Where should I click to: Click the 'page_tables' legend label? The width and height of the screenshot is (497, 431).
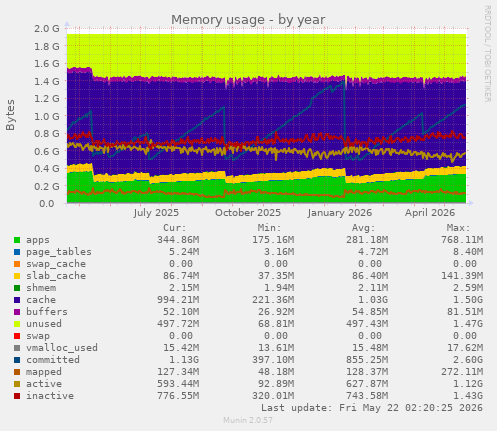pyautogui.click(x=59, y=252)
